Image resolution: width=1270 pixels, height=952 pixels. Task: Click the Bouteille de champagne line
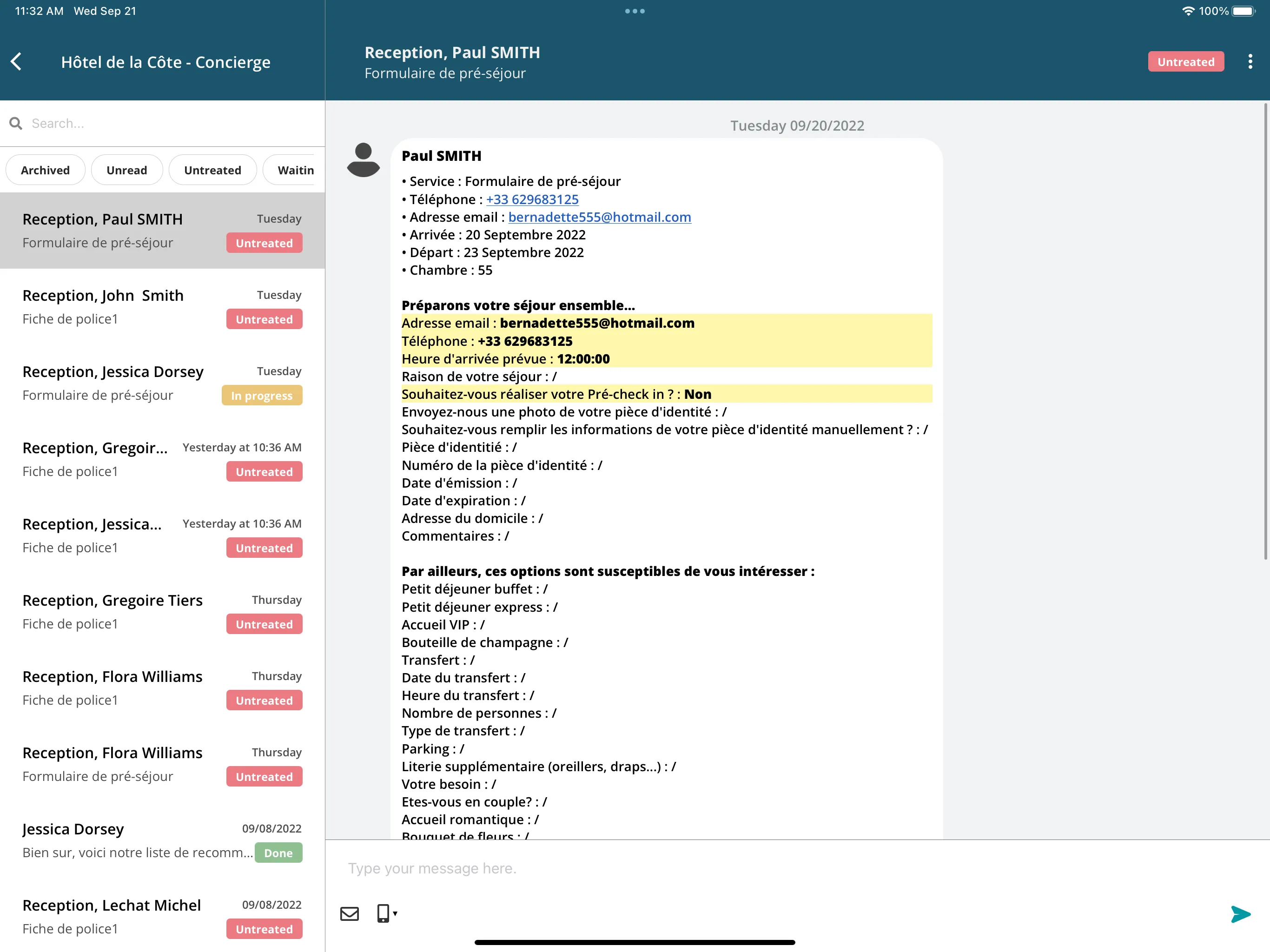point(484,642)
